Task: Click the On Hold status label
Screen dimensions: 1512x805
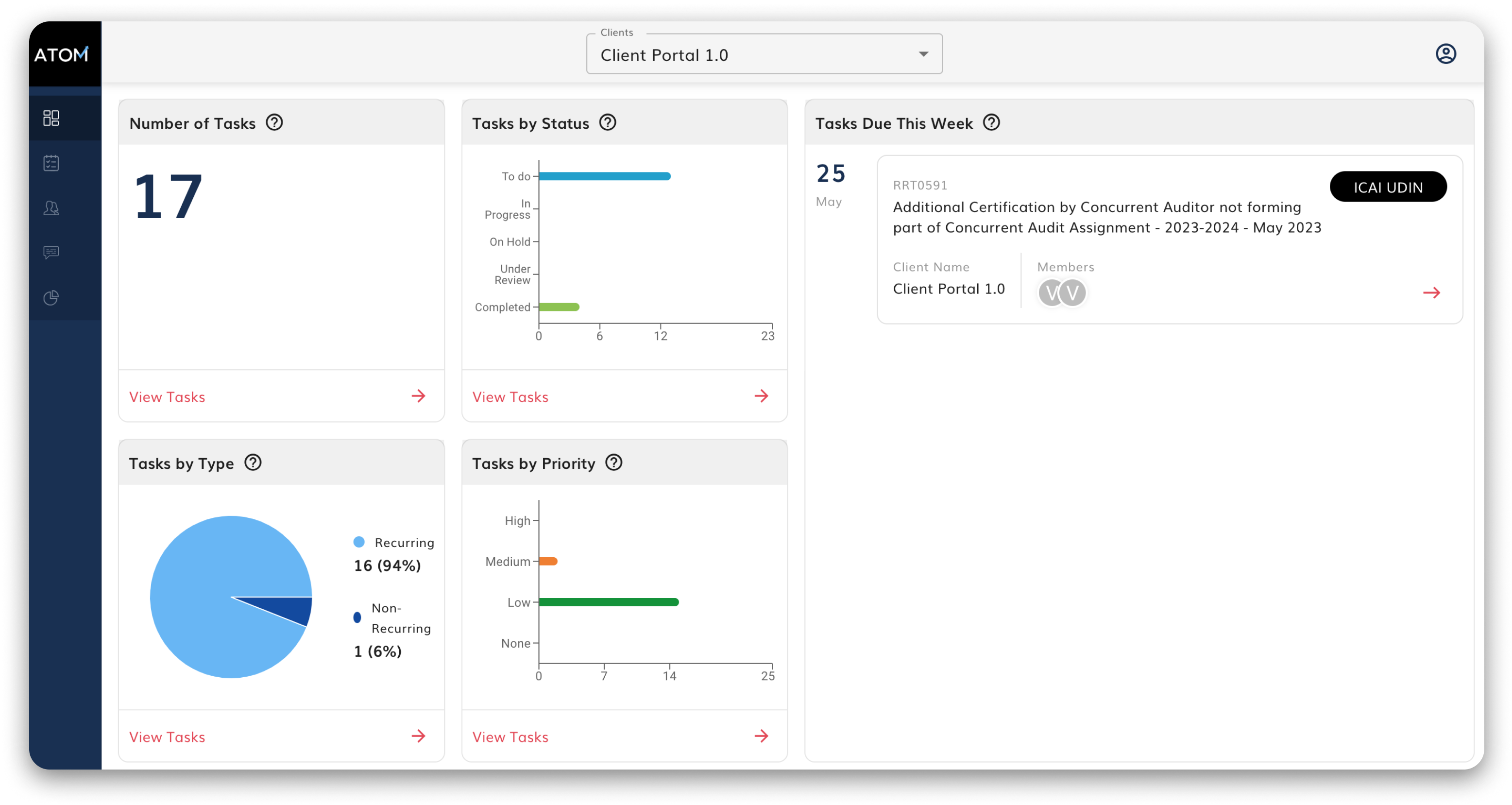Action: click(510, 241)
